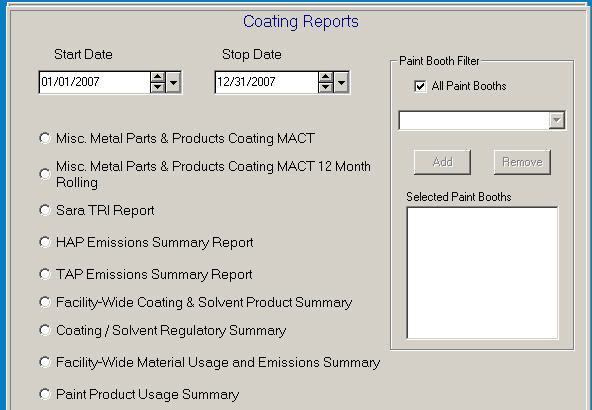Open the Stop Date calendar dropdown
Screen dimensions: 592x410
pos(341,82)
